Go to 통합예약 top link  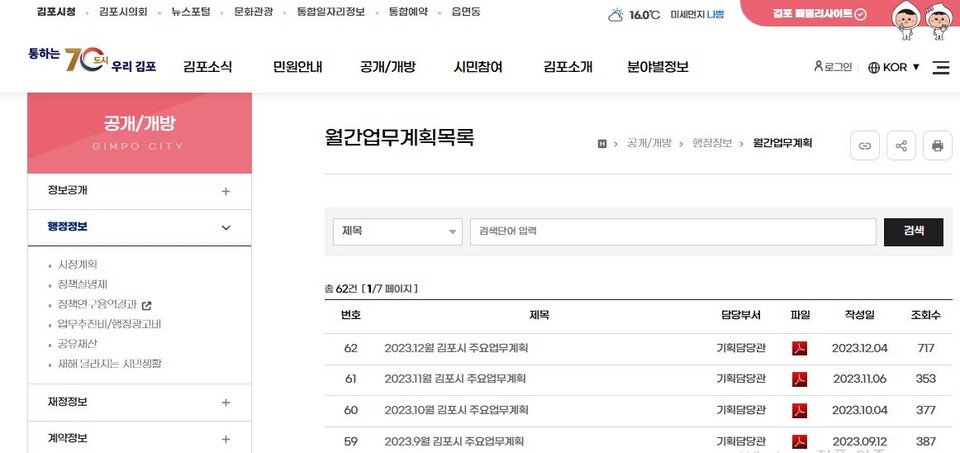(408, 12)
